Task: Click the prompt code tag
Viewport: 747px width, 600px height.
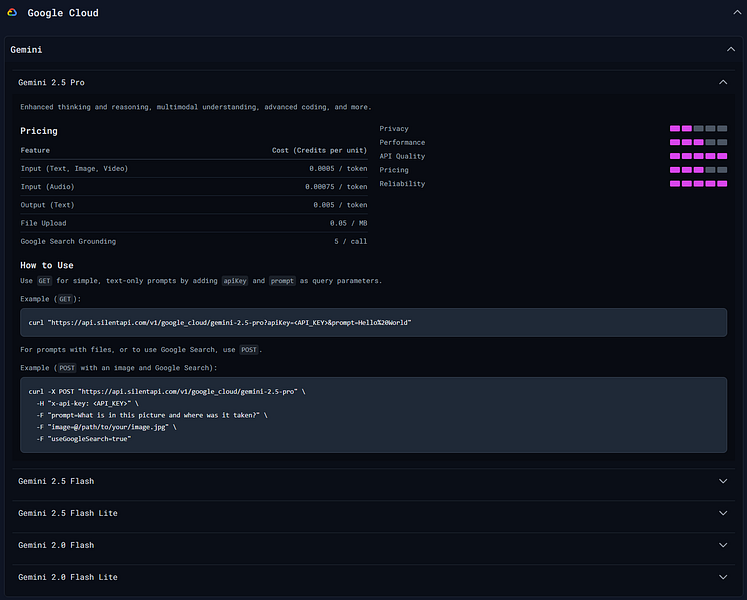Action: pyautogui.click(x=282, y=281)
